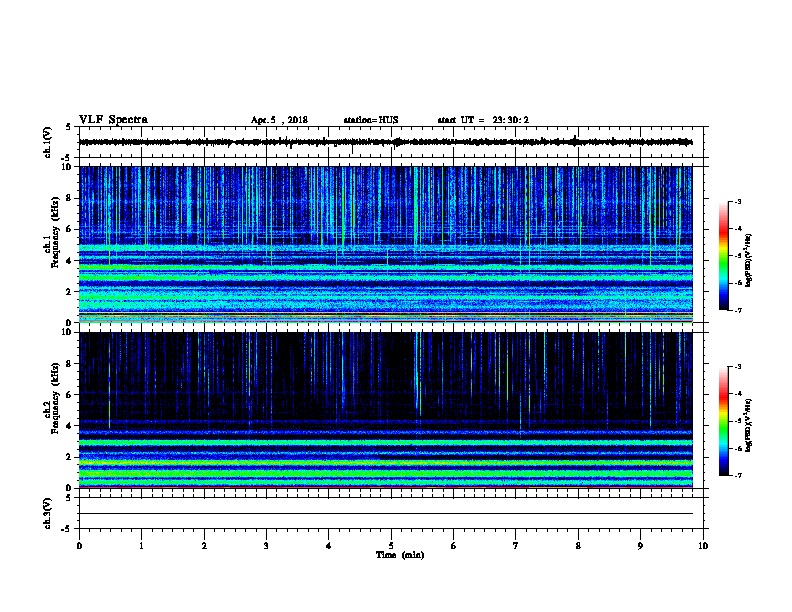Click time axis tick label "2"
This screenshot has width=792, height=612.
tap(204, 546)
